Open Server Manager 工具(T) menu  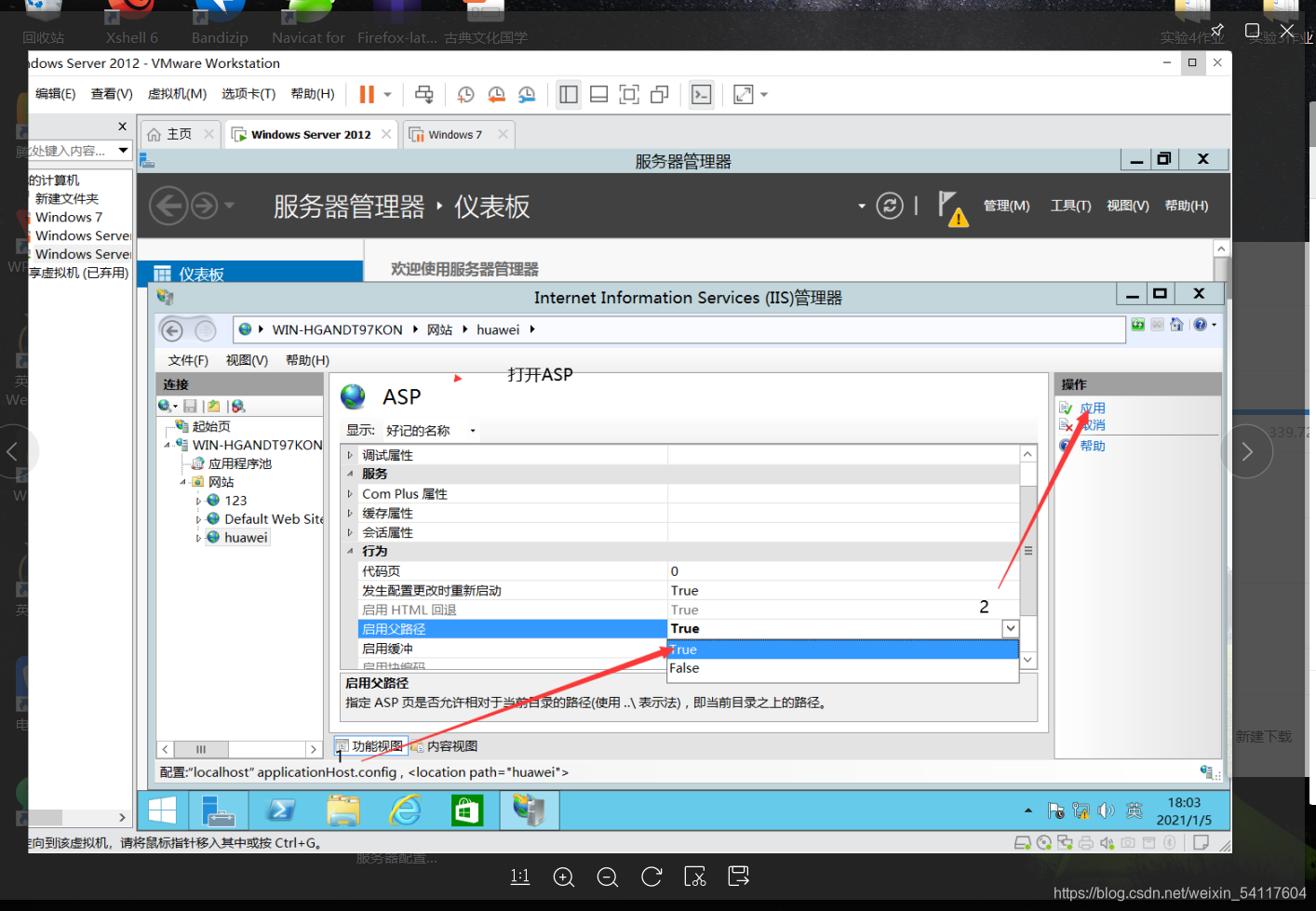pos(1070,206)
